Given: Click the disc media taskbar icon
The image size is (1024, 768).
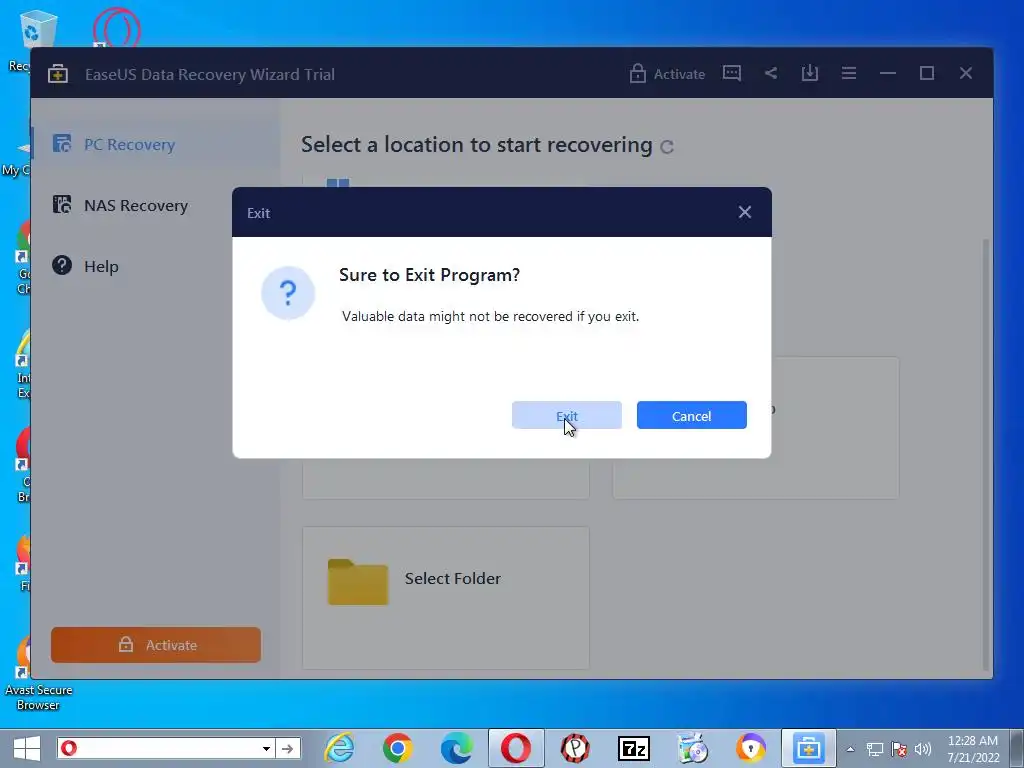Looking at the screenshot, I should tap(692, 748).
